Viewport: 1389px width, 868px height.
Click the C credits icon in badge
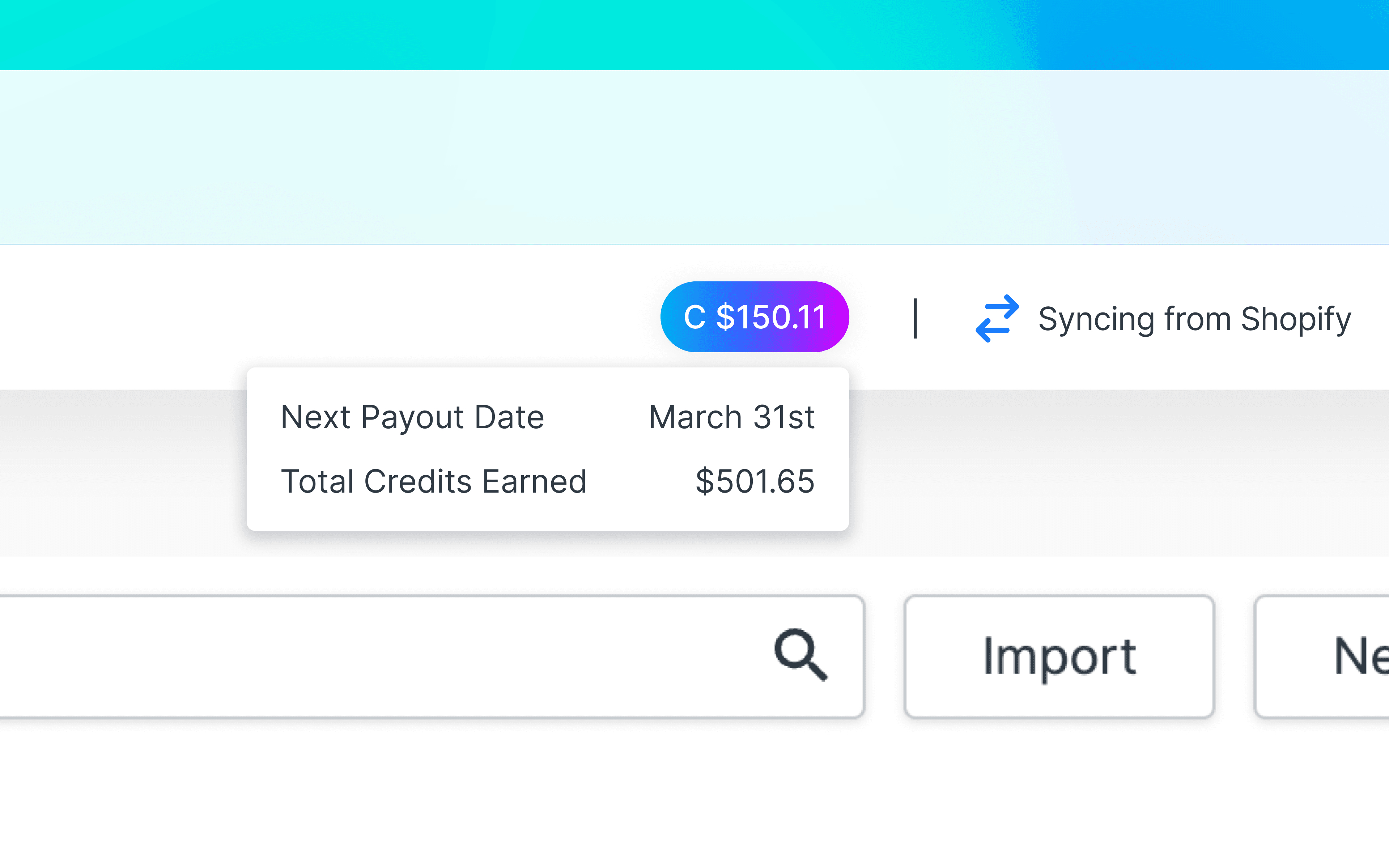[694, 317]
